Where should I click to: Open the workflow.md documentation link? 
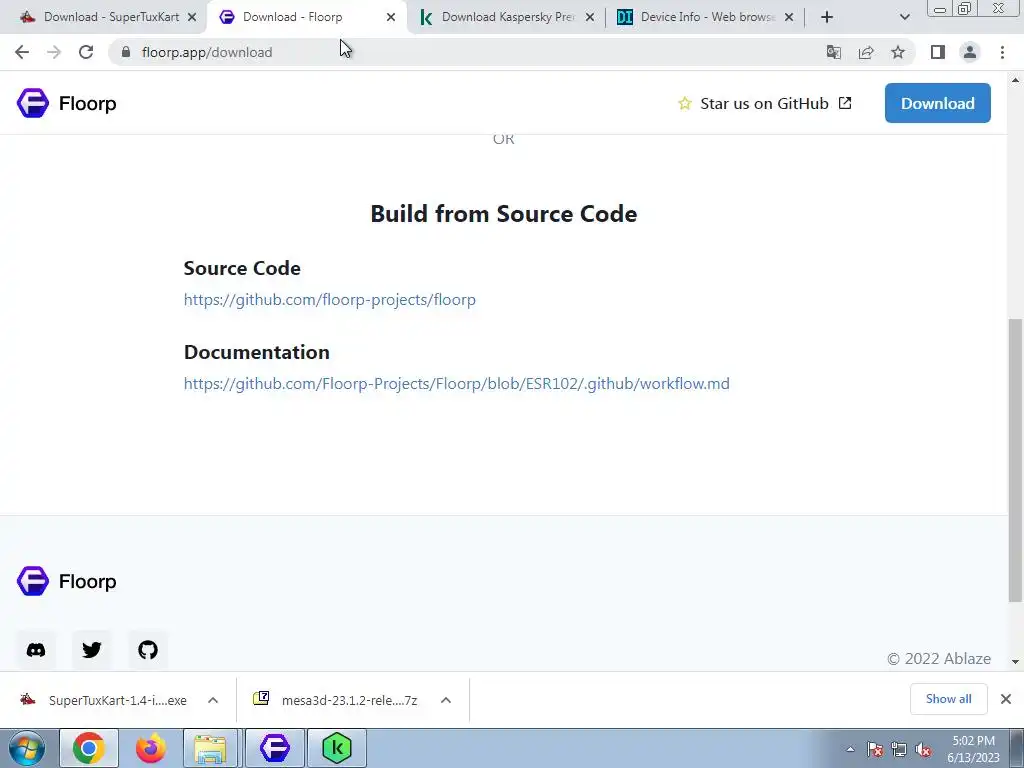[x=456, y=384]
